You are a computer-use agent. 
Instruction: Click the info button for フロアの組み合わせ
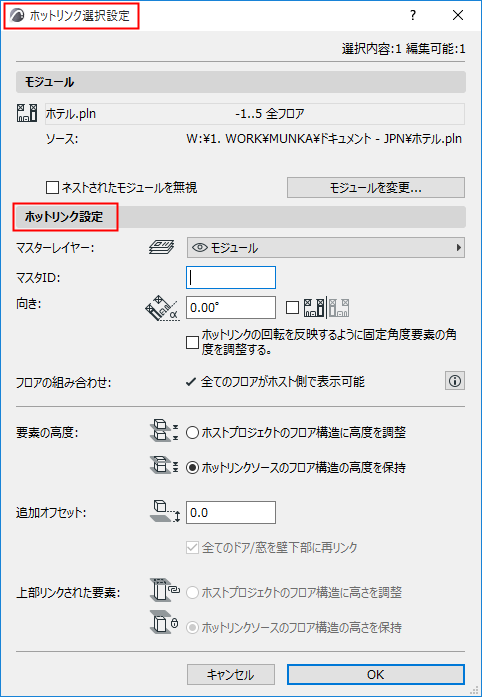455,381
